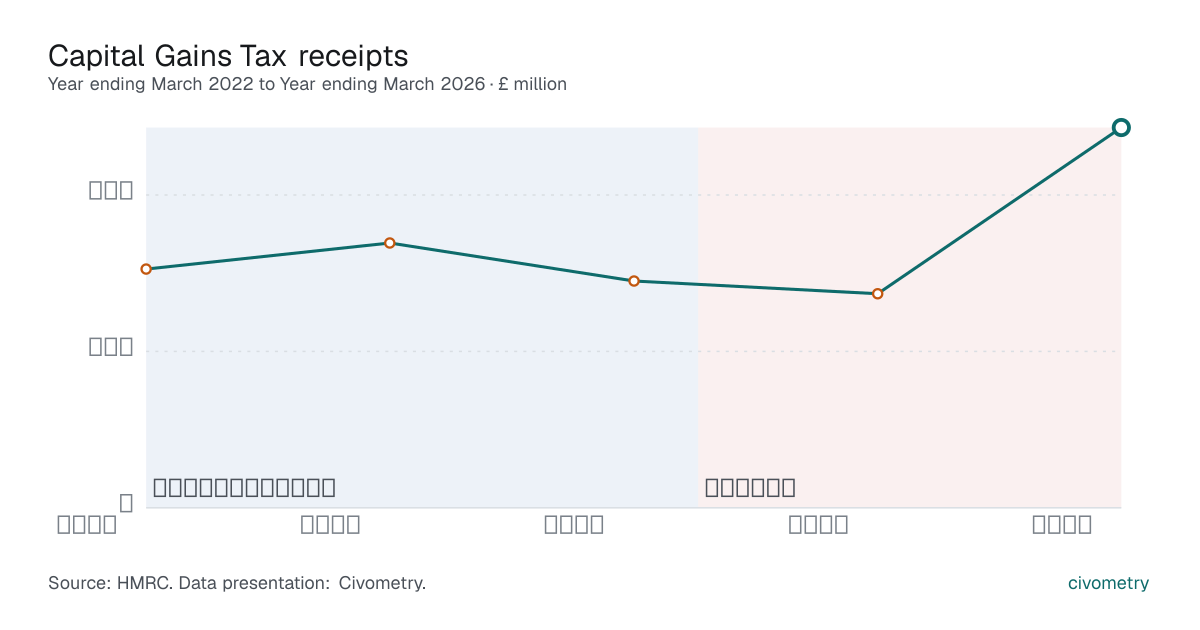Click the peak data point in blue region
This screenshot has width=1200, height=630.
390,243
